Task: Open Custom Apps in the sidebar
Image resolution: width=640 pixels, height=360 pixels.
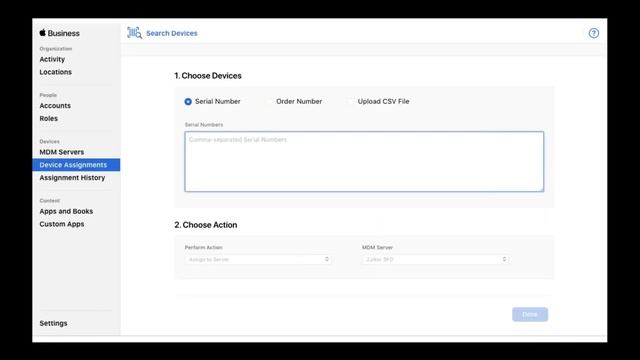Action: (x=62, y=224)
